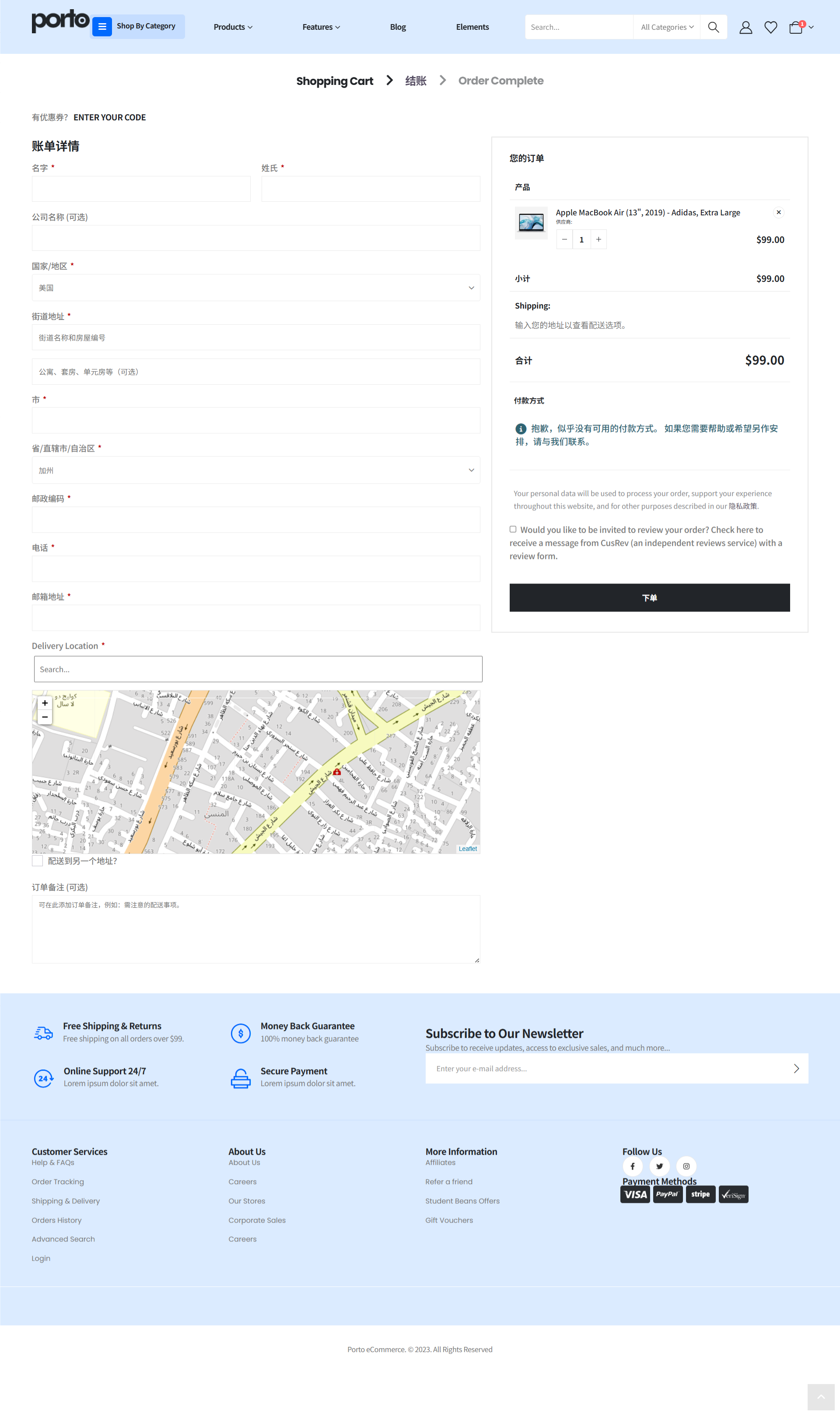This screenshot has height=1413, width=840.
Task: Open the shopping cart bag icon
Action: point(796,27)
